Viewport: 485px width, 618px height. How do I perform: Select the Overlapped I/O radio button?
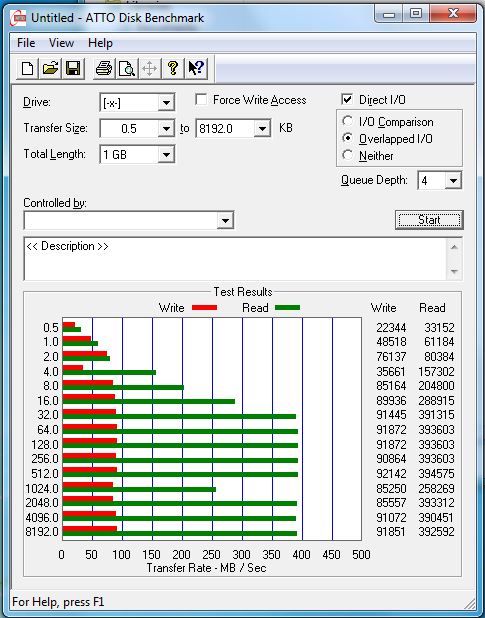point(347,138)
